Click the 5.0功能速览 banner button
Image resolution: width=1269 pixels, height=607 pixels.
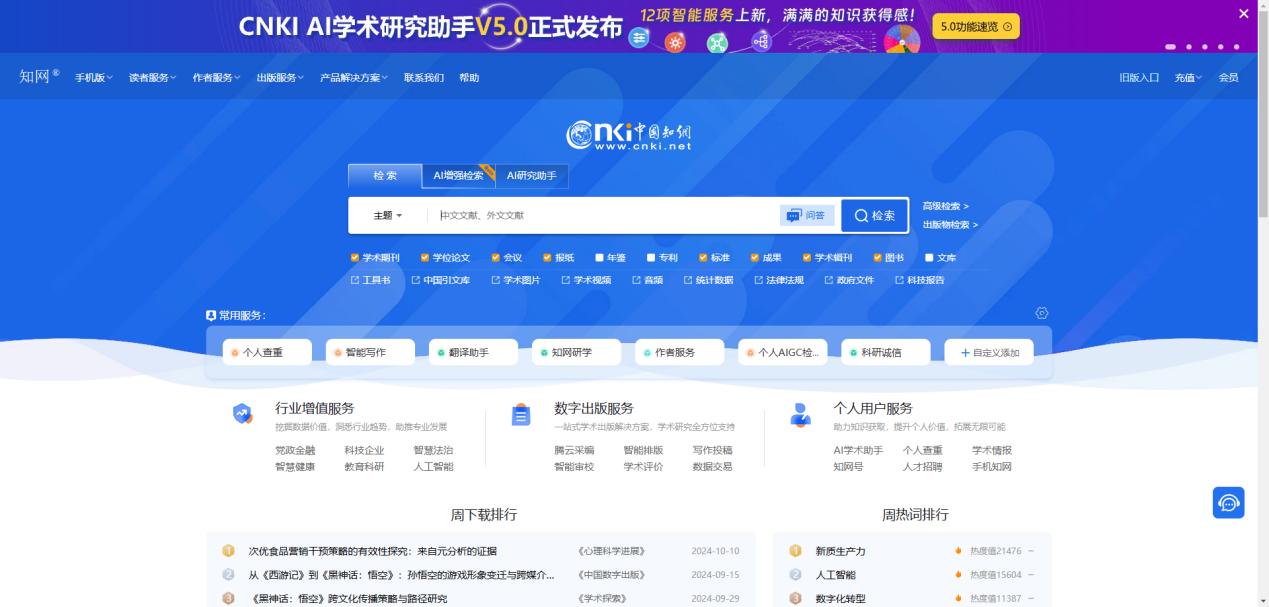coord(975,27)
